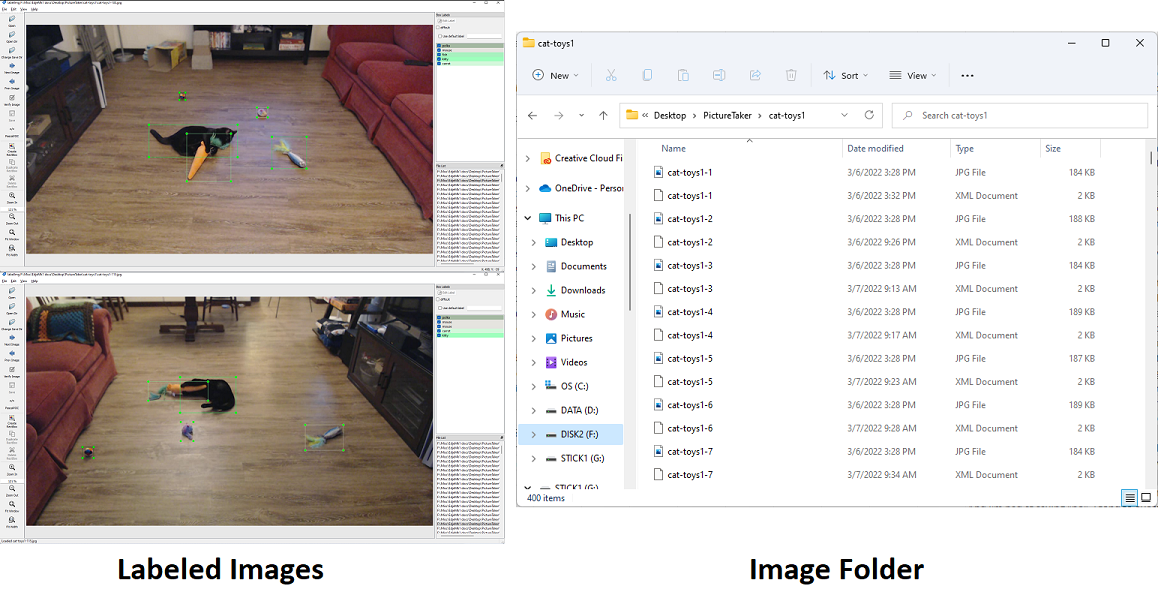The image size is (1158, 601).
Task: Go to Next Image in lower labelImg window
Action: point(12,340)
